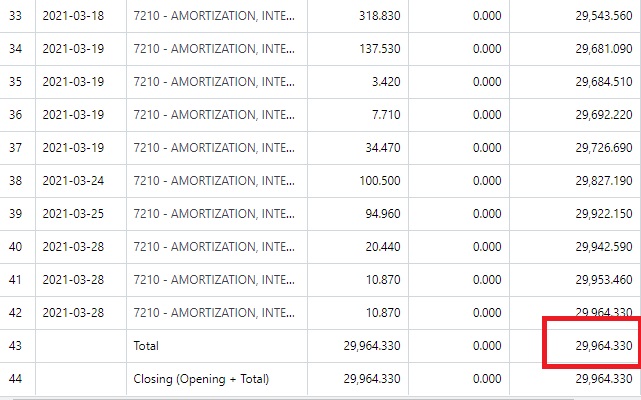Screen dimensions: 641x400
Task: Select date 2021-03-18 in row 33
Action: click(73, 16)
